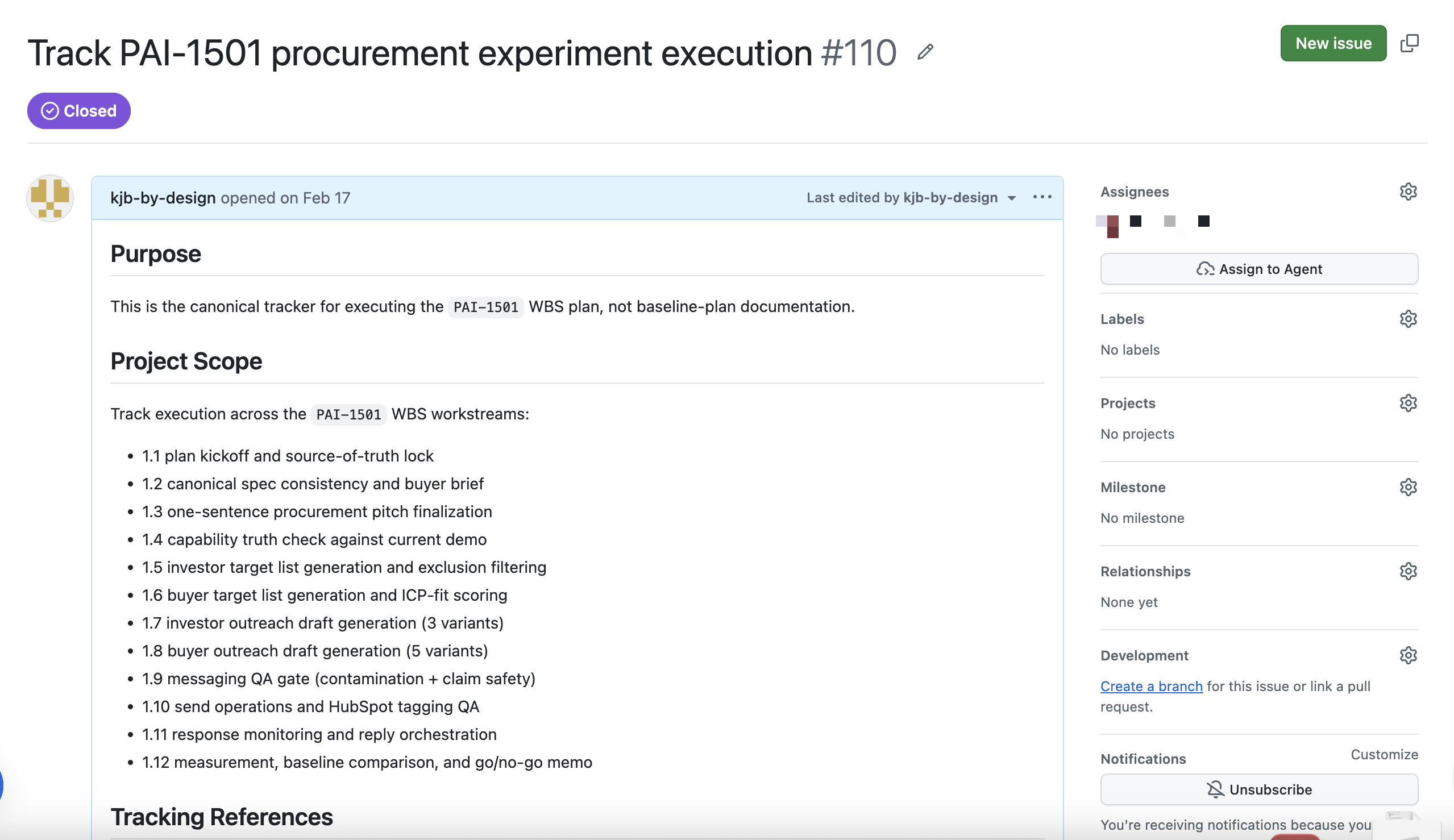Click the Notifications section title
Viewport: 1454px width, 840px height.
(x=1143, y=759)
